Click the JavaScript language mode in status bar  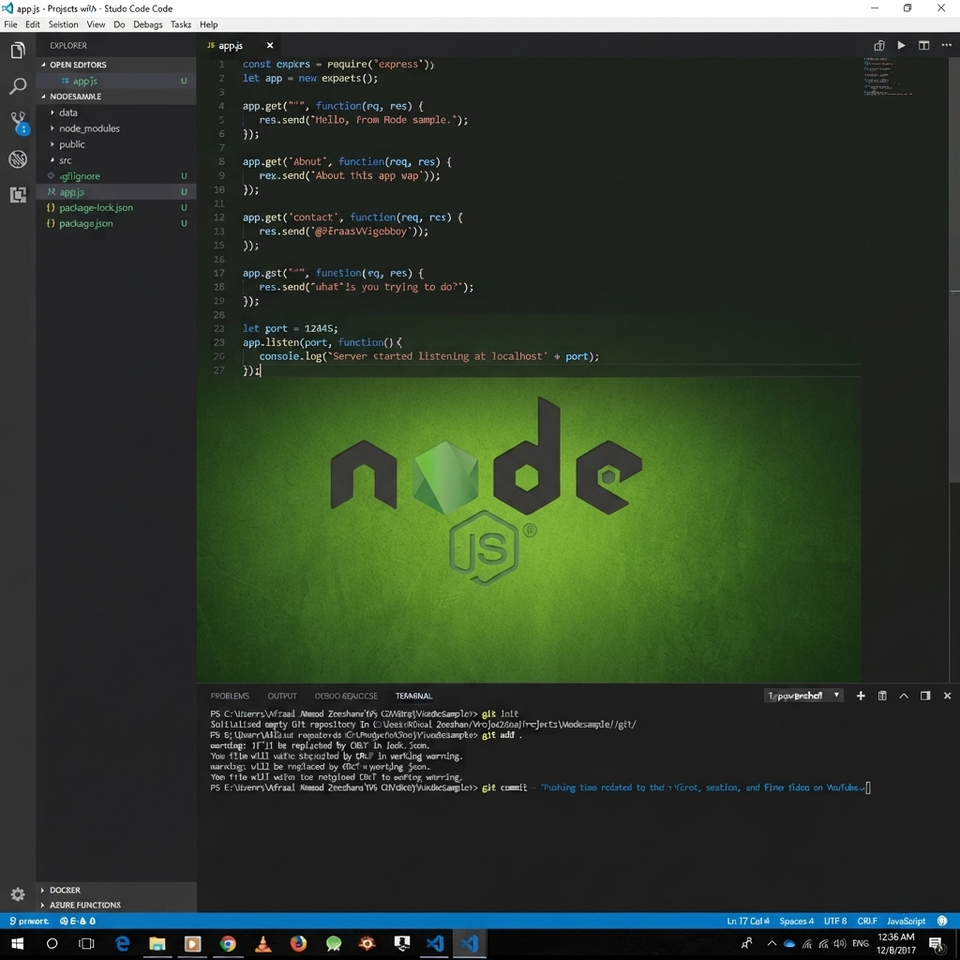(x=906, y=921)
